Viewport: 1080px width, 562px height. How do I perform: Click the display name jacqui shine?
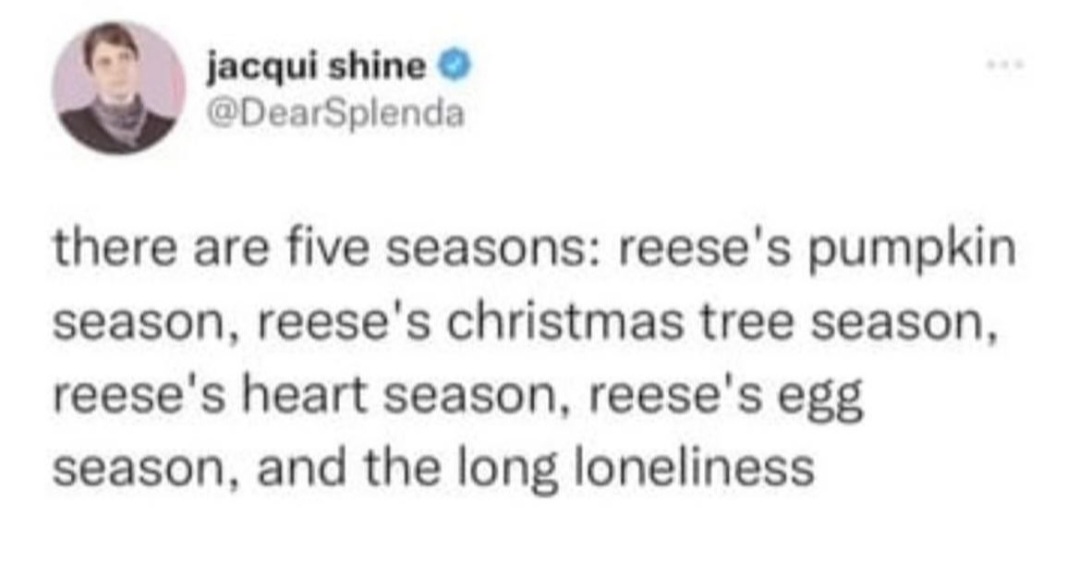coord(317,67)
